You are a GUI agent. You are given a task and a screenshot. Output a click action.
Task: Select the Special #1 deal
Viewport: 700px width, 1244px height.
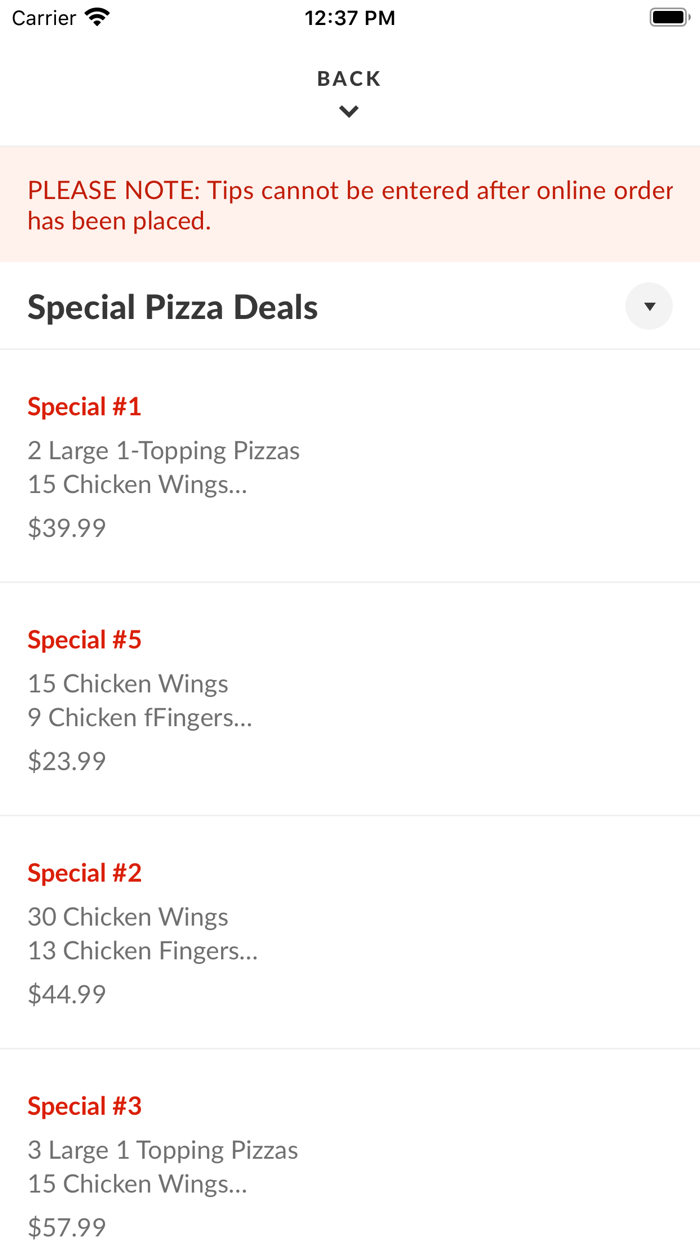(85, 406)
